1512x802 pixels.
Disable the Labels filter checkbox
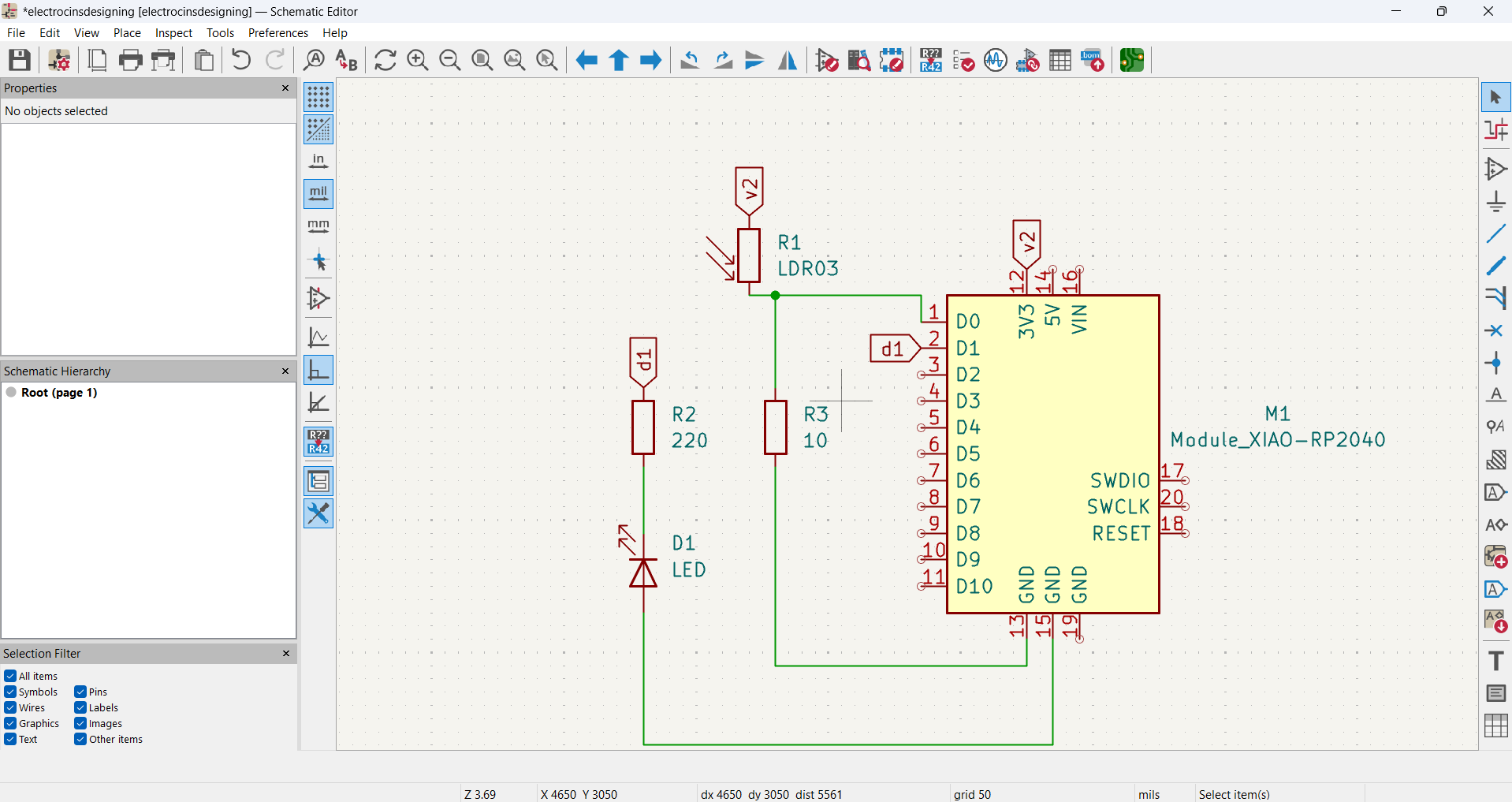pyautogui.click(x=80, y=707)
